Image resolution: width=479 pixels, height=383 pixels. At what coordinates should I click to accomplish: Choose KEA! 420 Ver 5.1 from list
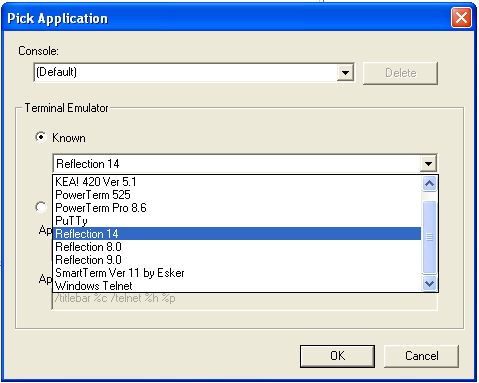237,182
